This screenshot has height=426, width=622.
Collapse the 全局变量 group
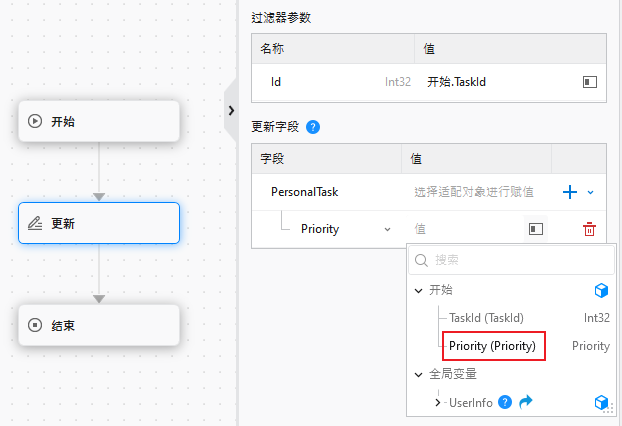tap(419, 374)
